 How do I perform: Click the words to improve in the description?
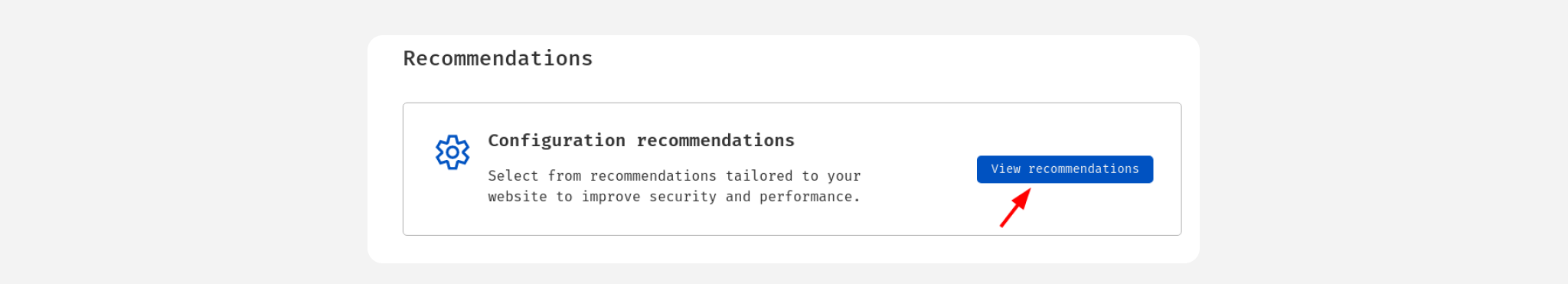(599, 197)
